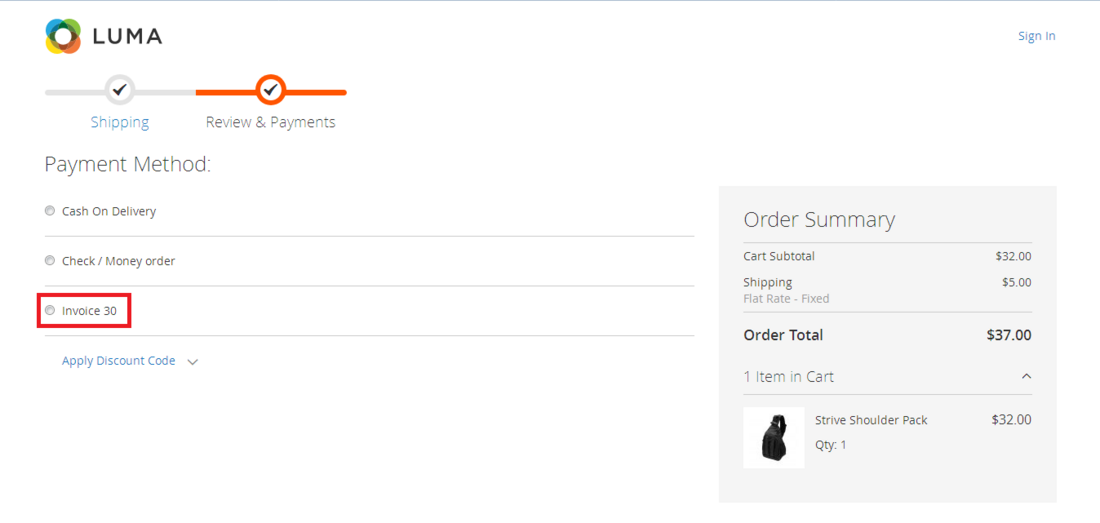This screenshot has height=523, width=1100.
Task: Open the Strive Shoulder Pack thumbnail image
Action: [774, 437]
